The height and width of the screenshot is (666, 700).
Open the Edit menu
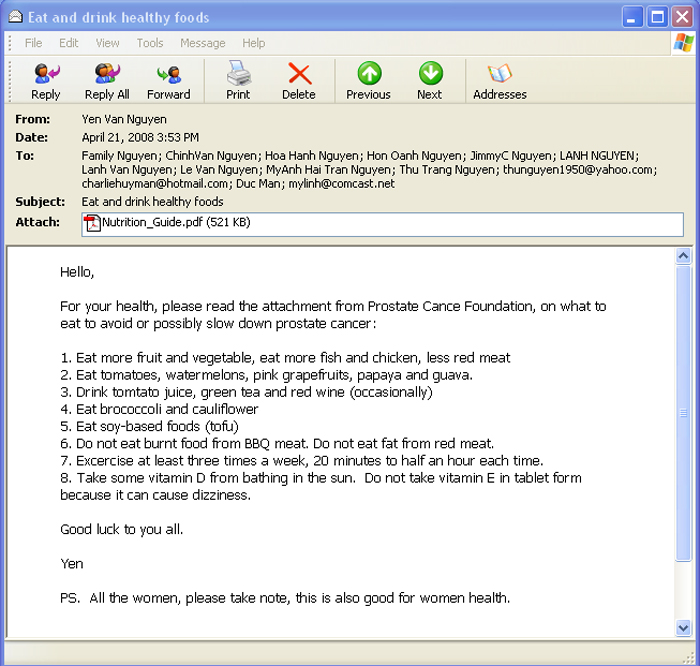[69, 43]
